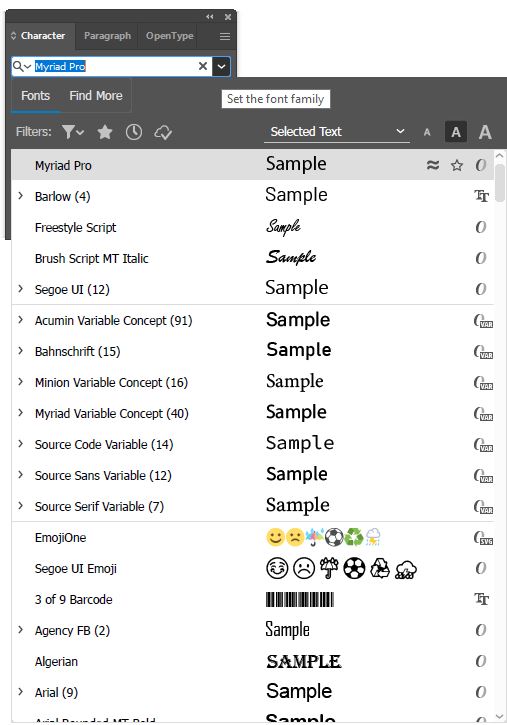Click the search magnifier options icon

22,67
